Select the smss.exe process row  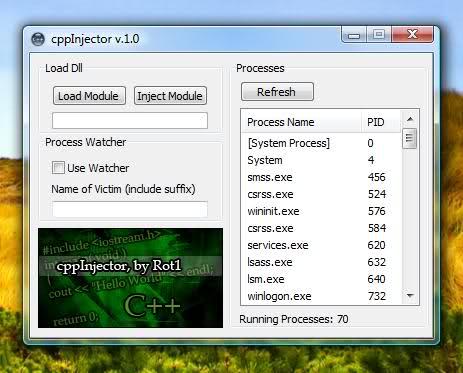point(321,177)
